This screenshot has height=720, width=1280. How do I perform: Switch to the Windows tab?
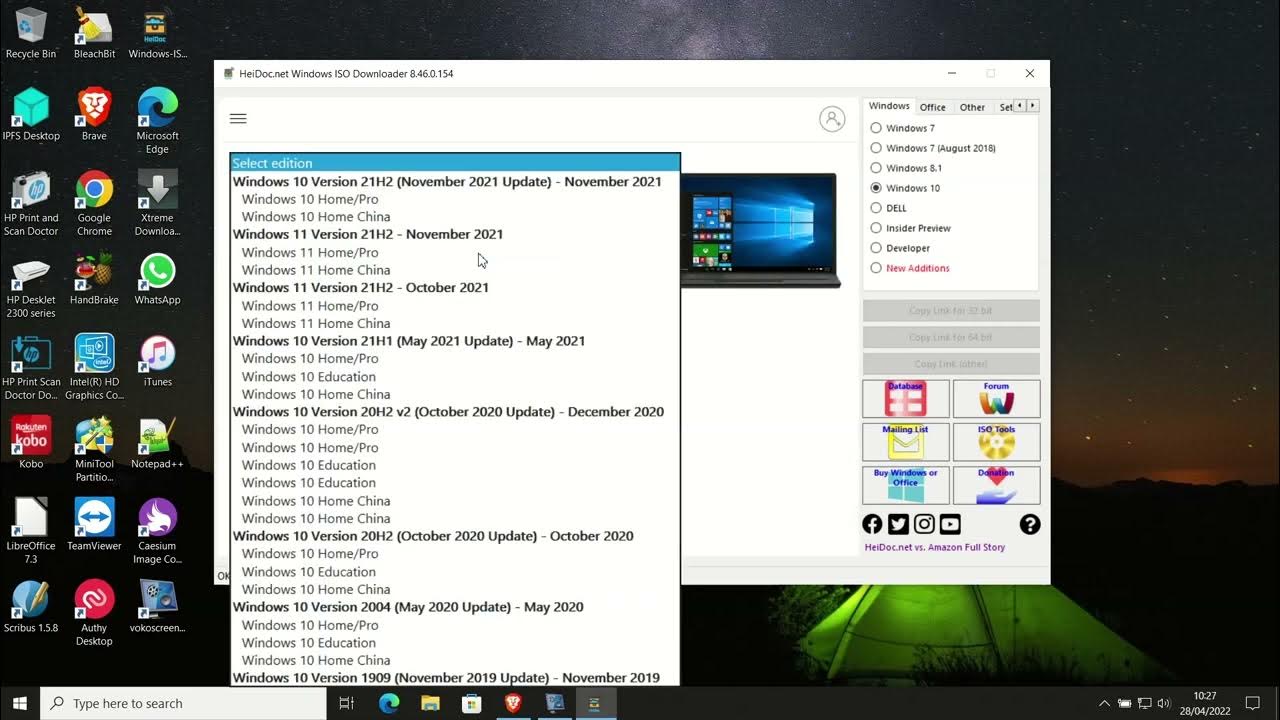point(889,106)
